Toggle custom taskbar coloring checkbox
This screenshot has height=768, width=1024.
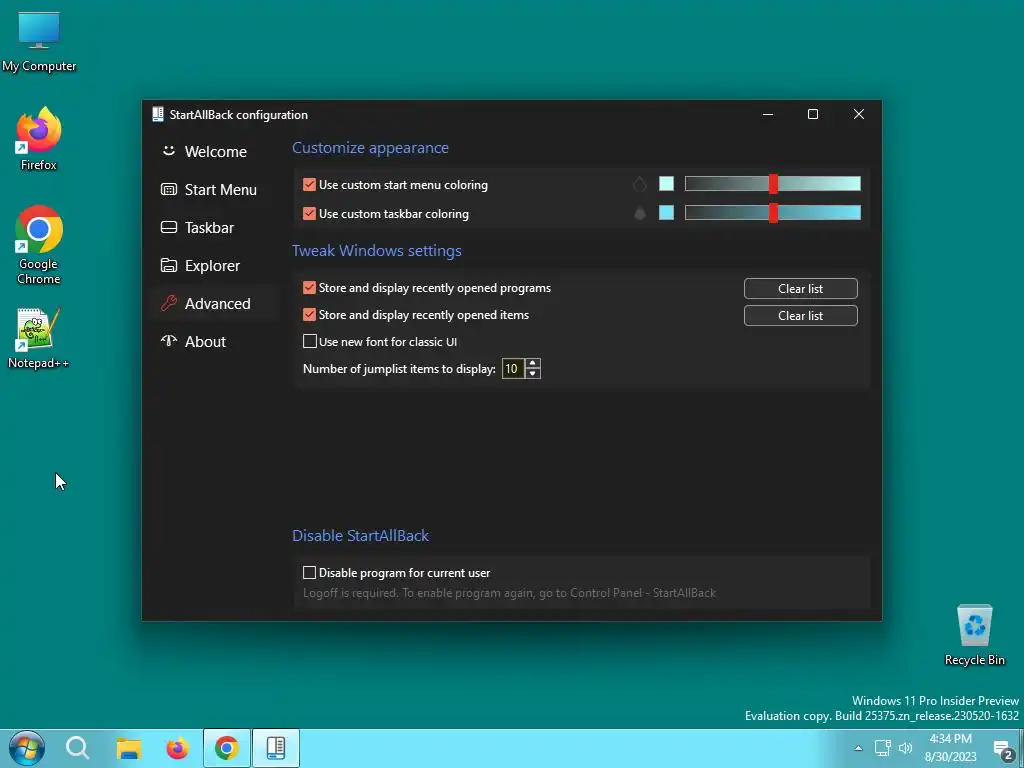point(310,214)
